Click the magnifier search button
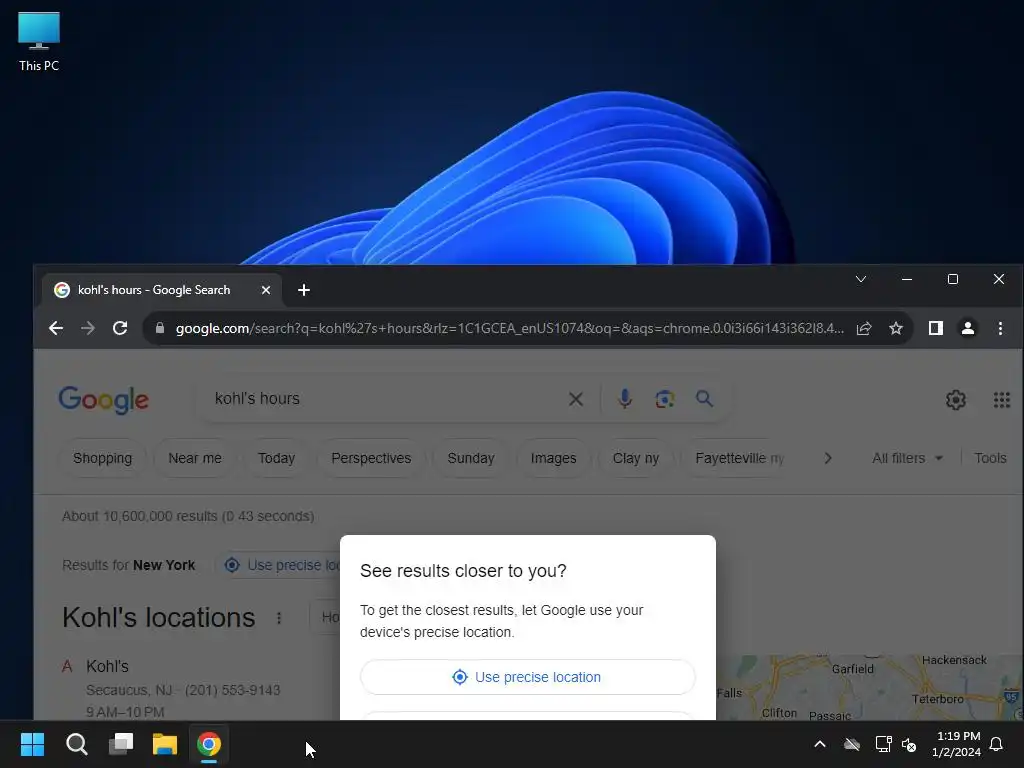 (x=704, y=398)
